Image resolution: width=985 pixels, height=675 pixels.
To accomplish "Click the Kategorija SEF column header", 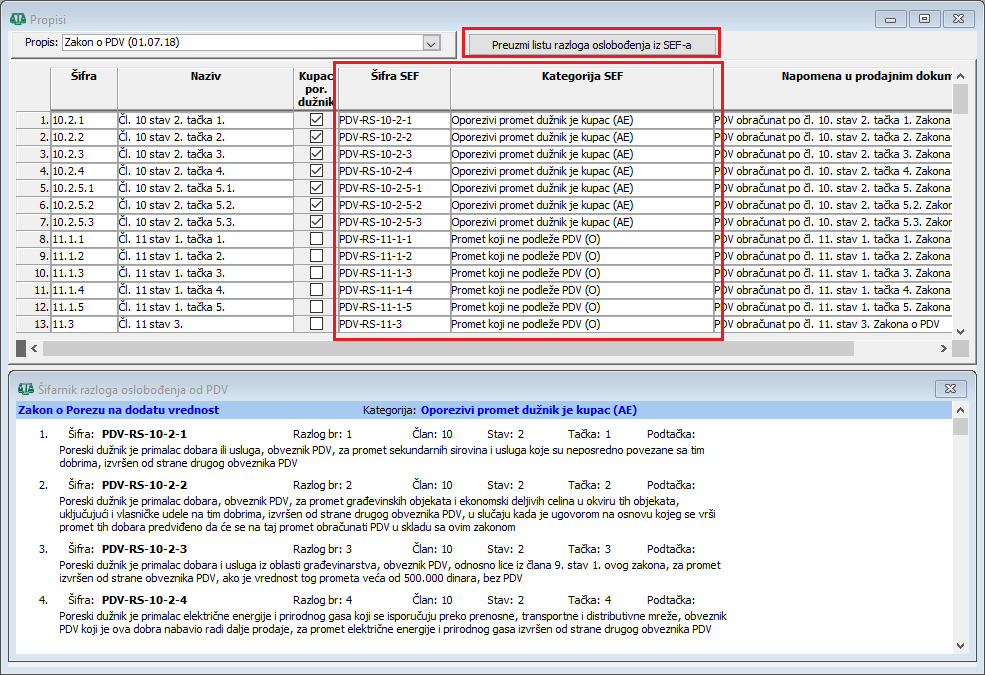I will (582, 76).
